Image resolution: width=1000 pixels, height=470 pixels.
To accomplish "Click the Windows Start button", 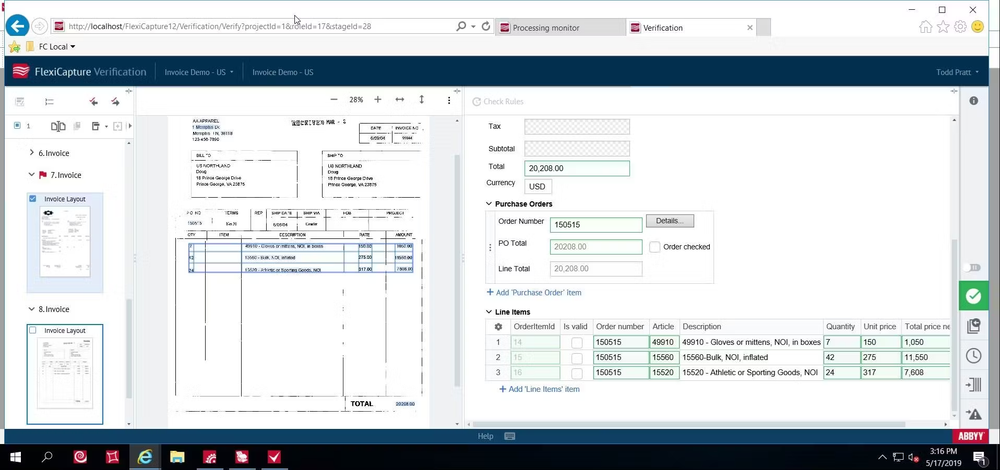I will [15, 457].
